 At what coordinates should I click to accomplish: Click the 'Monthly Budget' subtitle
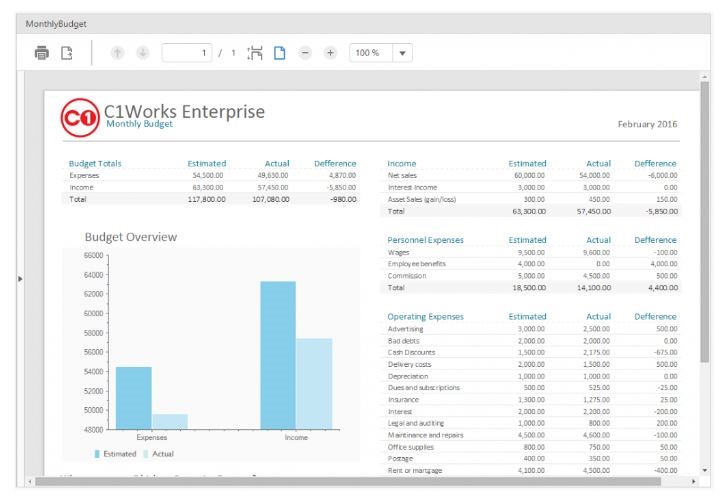click(x=139, y=124)
